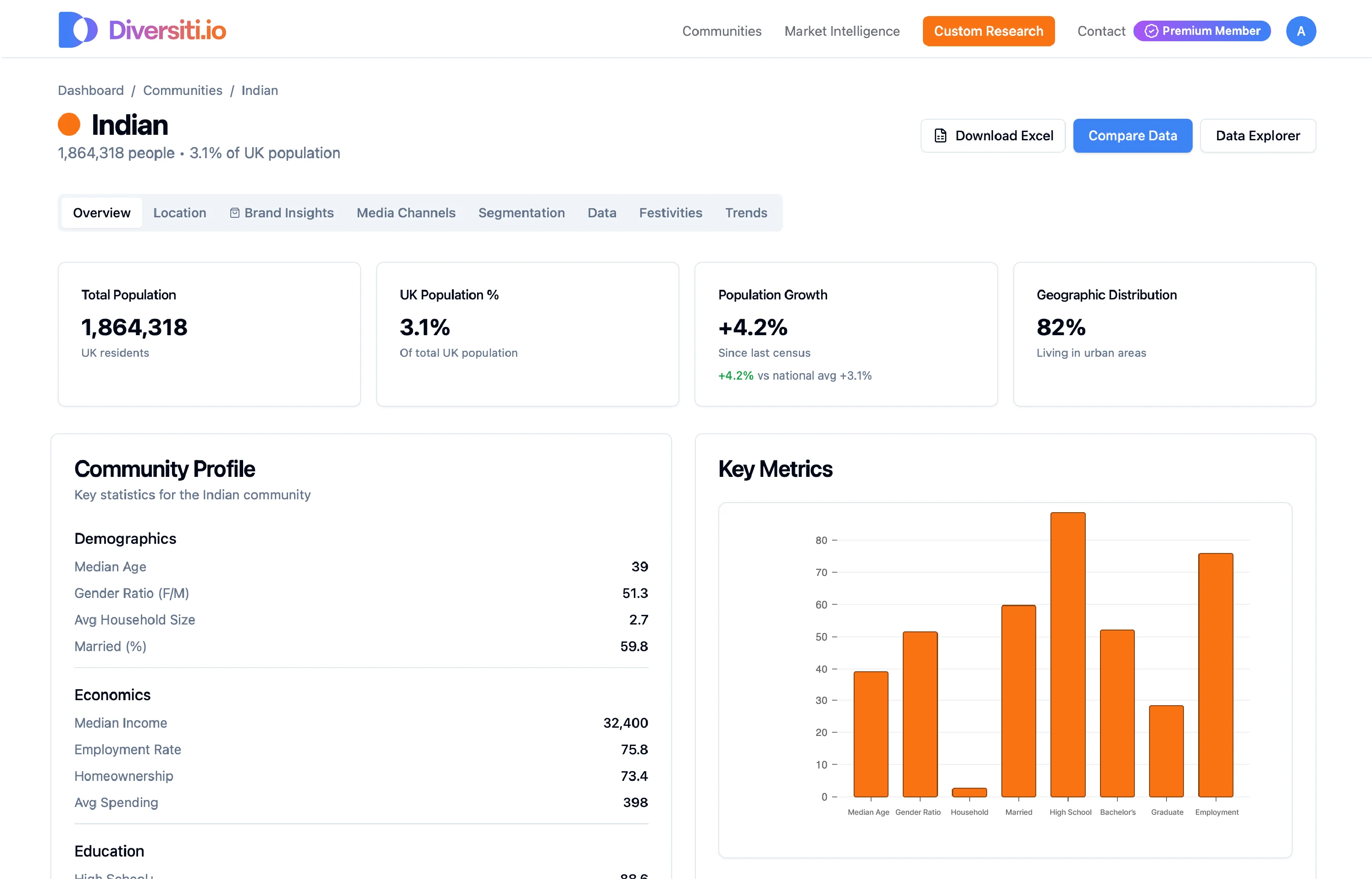The image size is (1372, 879).
Task: Click the Brand Insights tab icon
Action: click(x=235, y=213)
